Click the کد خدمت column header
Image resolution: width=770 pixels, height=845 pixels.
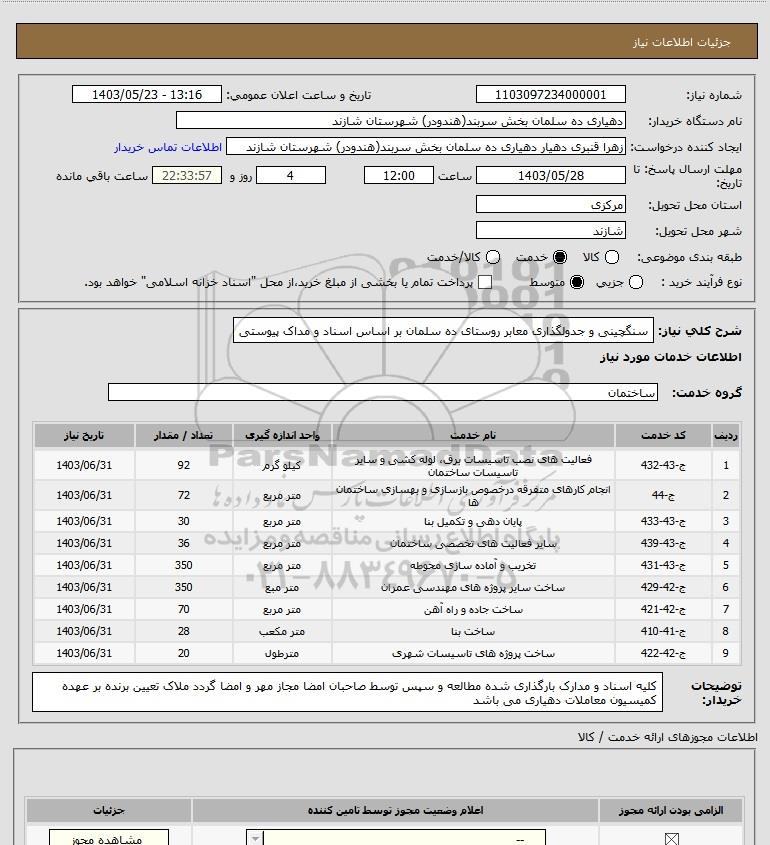point(663,435)
